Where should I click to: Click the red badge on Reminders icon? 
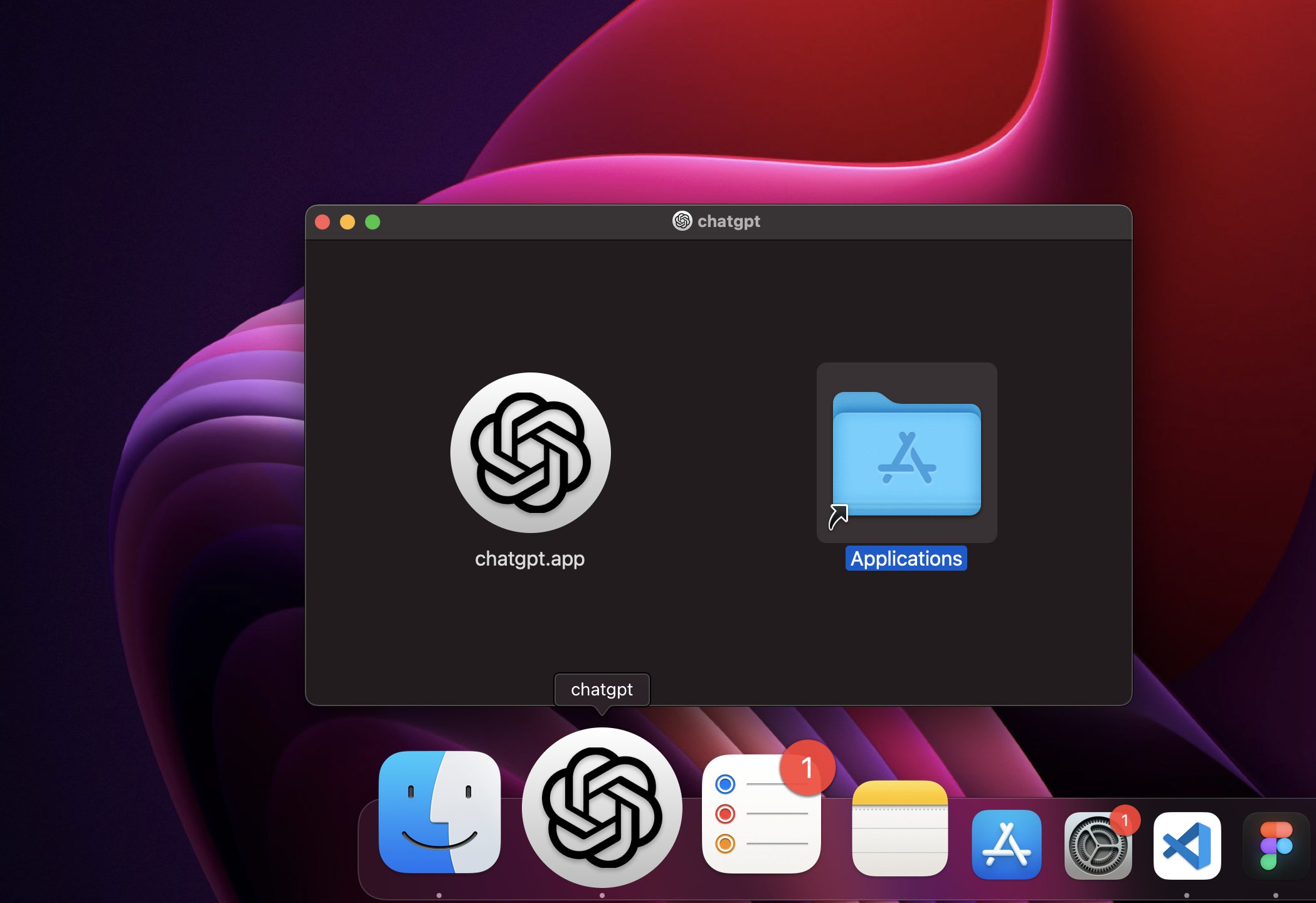[x=807, y=768]
